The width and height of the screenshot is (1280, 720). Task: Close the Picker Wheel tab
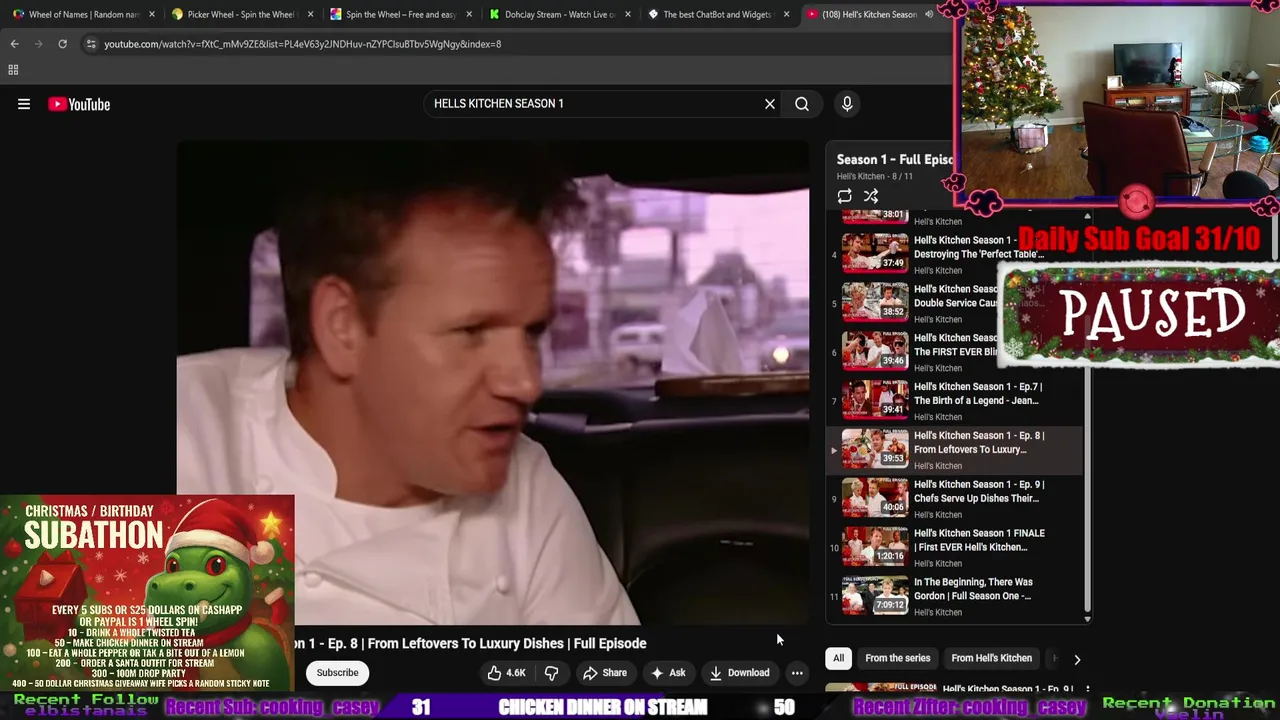pyautogui.click(x=310, y=14)
